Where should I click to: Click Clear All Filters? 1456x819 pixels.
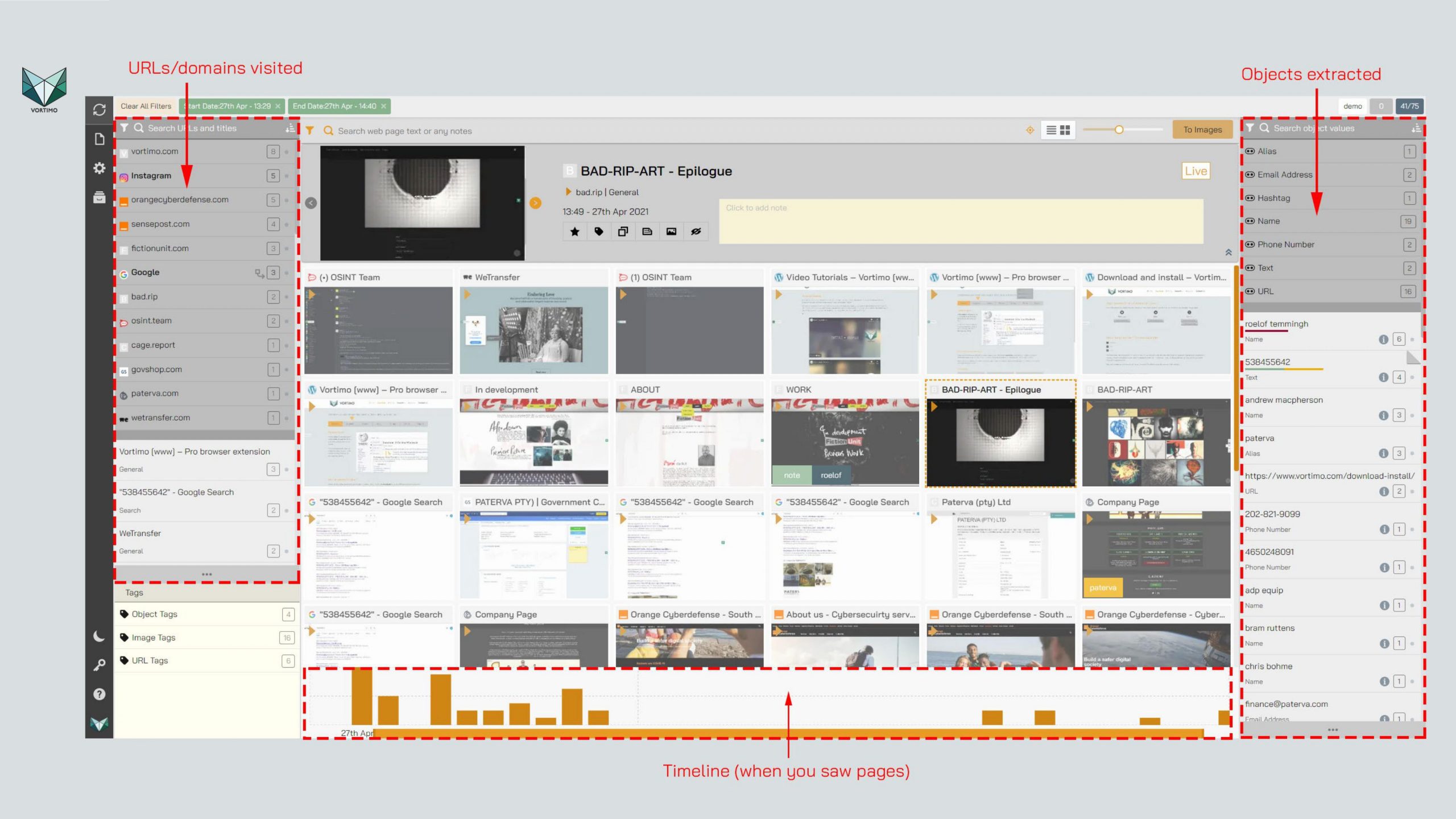(146, 106)
